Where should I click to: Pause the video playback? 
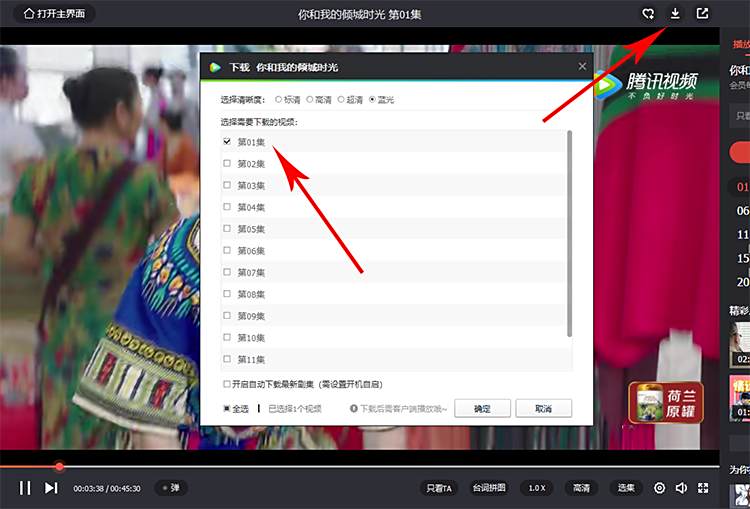pos(25,487)
